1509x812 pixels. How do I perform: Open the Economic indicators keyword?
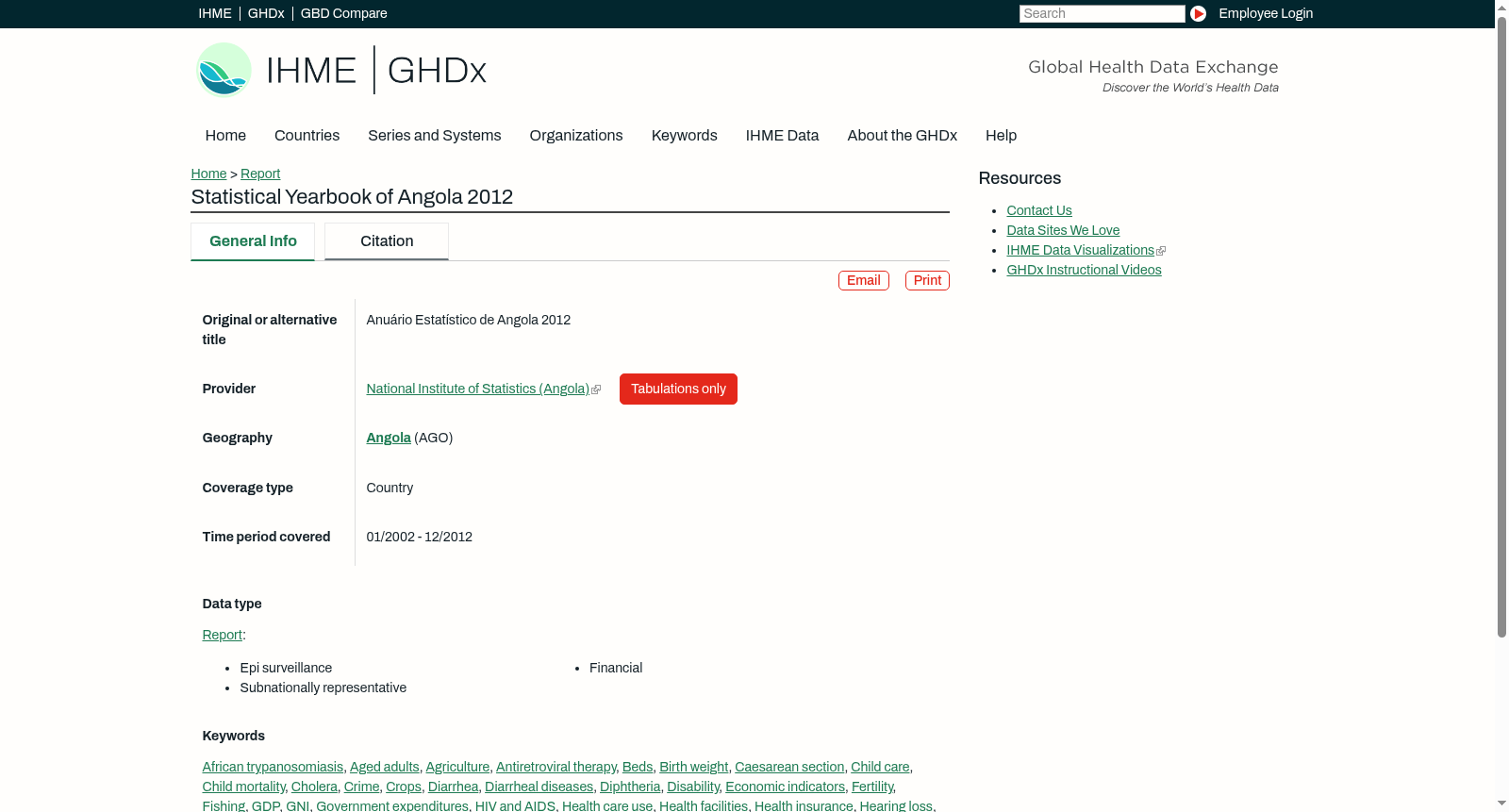(x=785, y=787)
